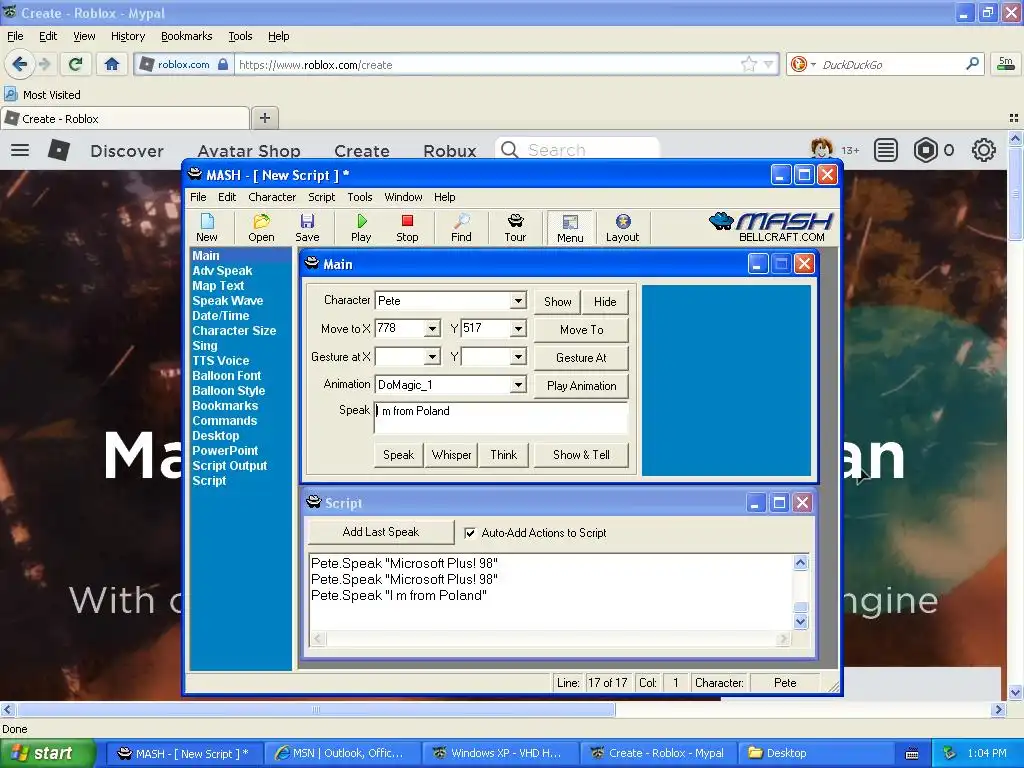
Task: Click the browser horizontal scrollbar thumb
Action: pos(316,709)
